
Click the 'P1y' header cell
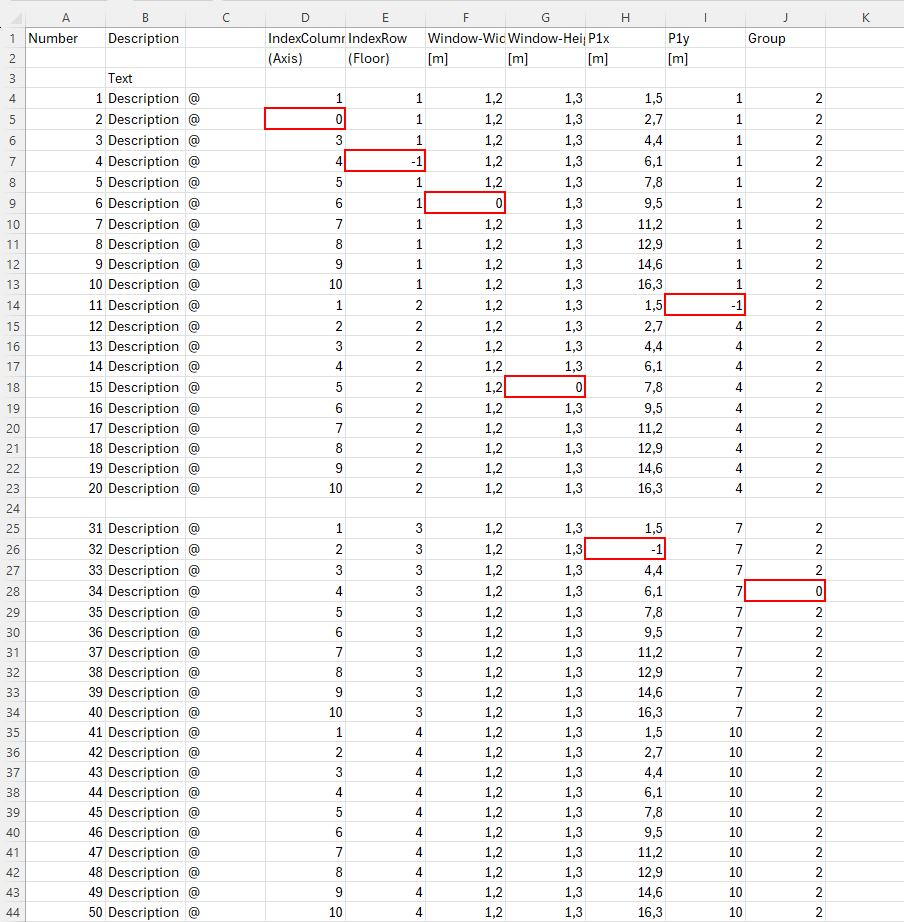[705, 38]
